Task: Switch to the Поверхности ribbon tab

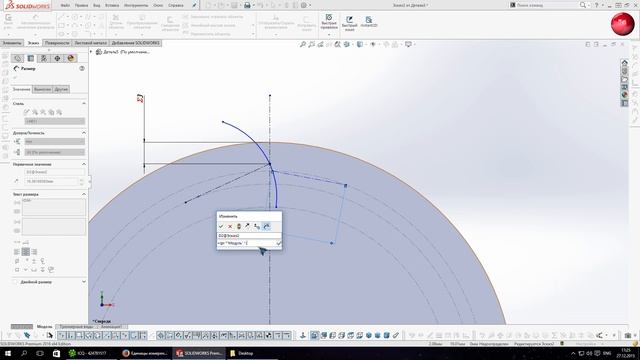Action: pos(57,43)
